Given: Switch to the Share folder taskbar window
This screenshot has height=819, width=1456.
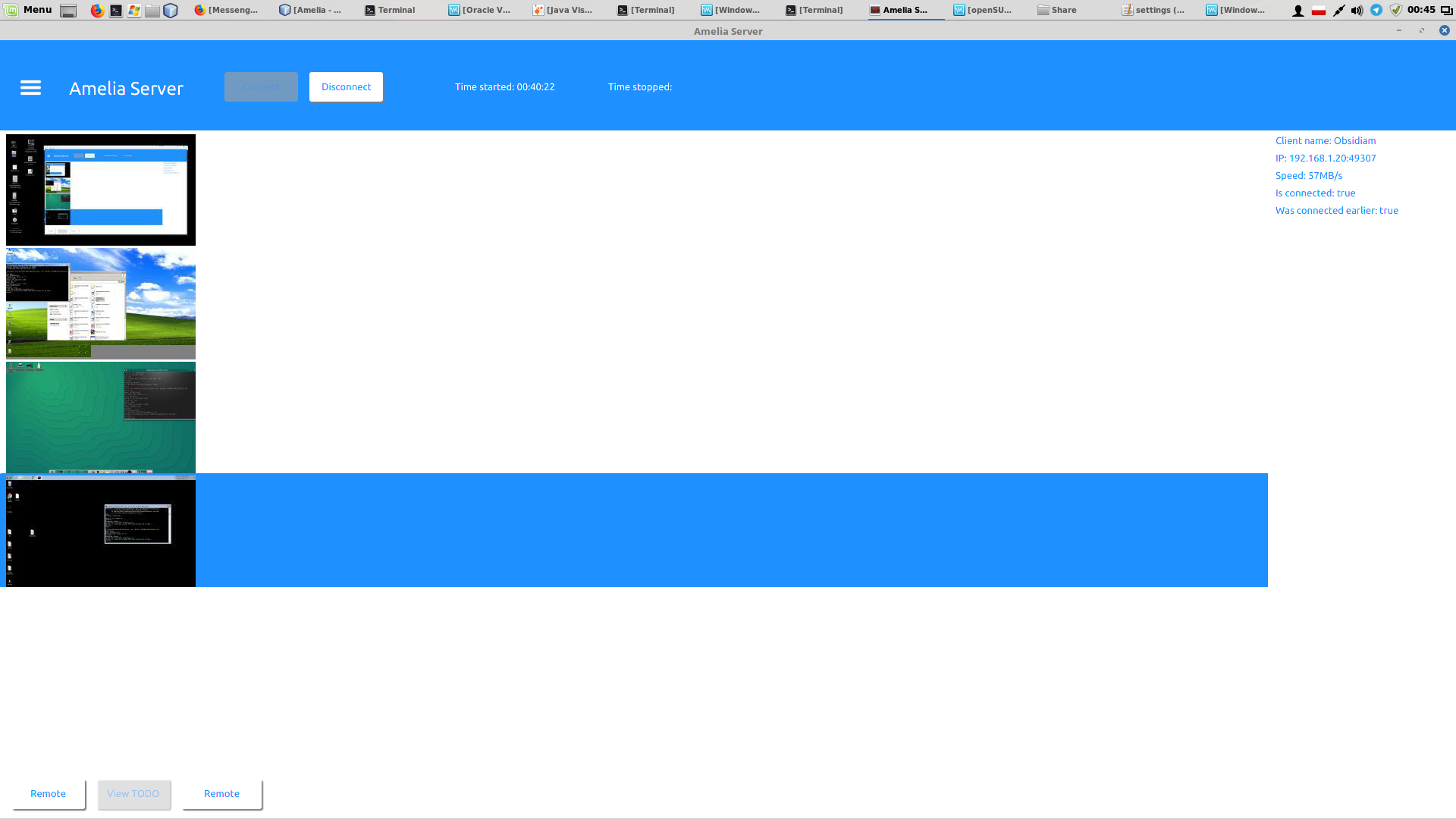Looking at the screenshot, I should [x=1057, y=10].
